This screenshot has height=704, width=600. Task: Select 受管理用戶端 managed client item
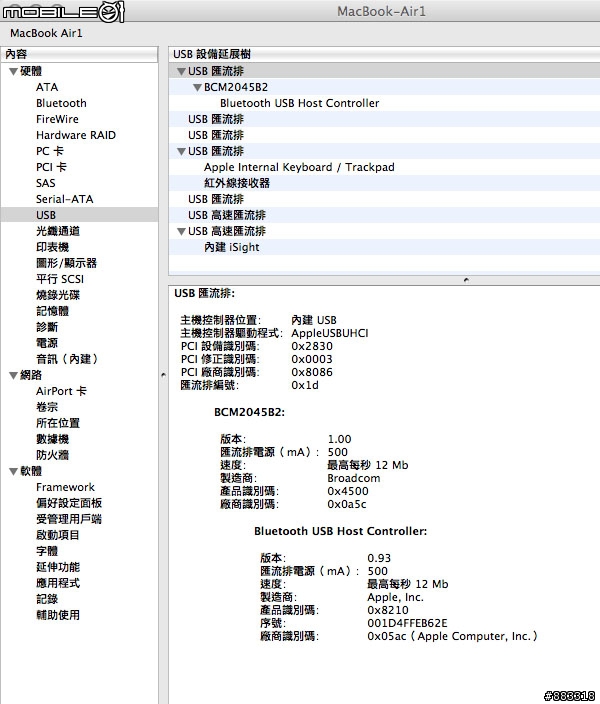point(69,519)
